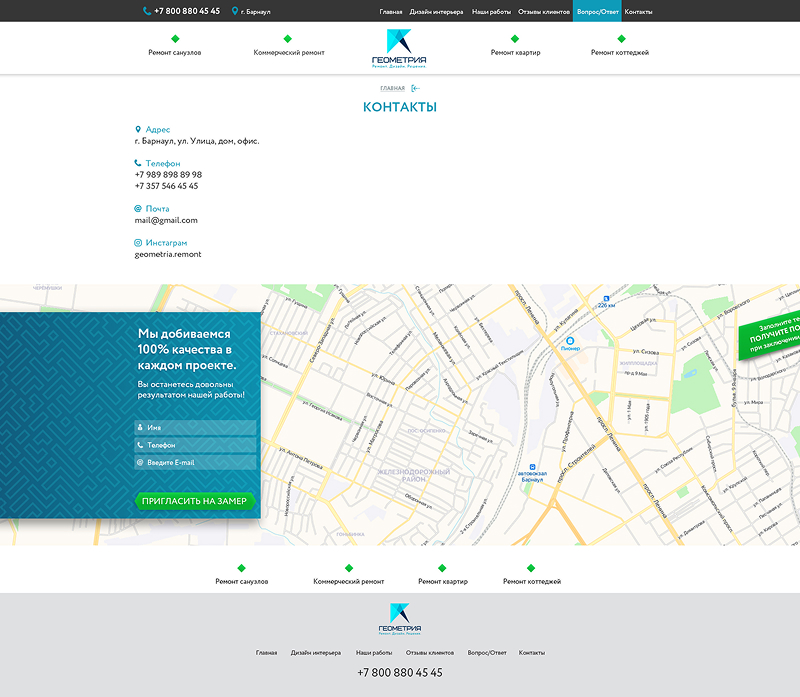This screenshot has width=800, height=697.
Task: Click the Геометрия logo in footer
Action: click(399, 619)
